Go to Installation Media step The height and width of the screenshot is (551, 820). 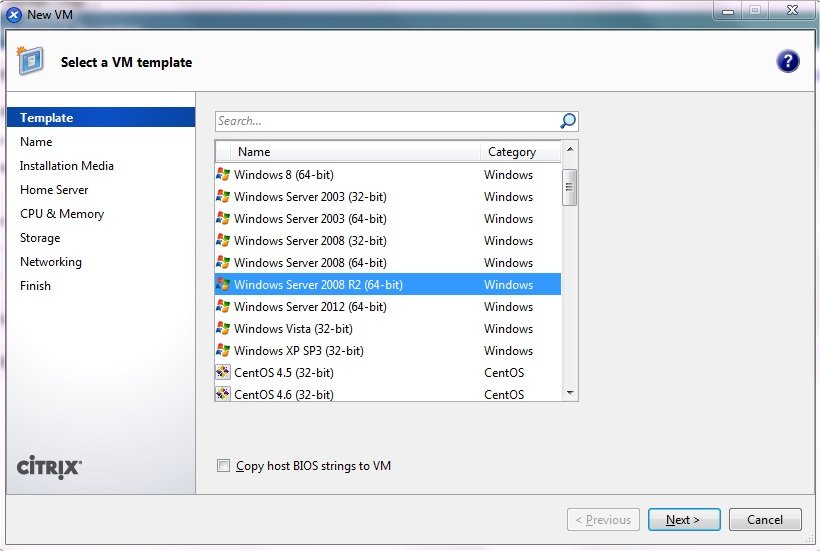tap(67, 166)
